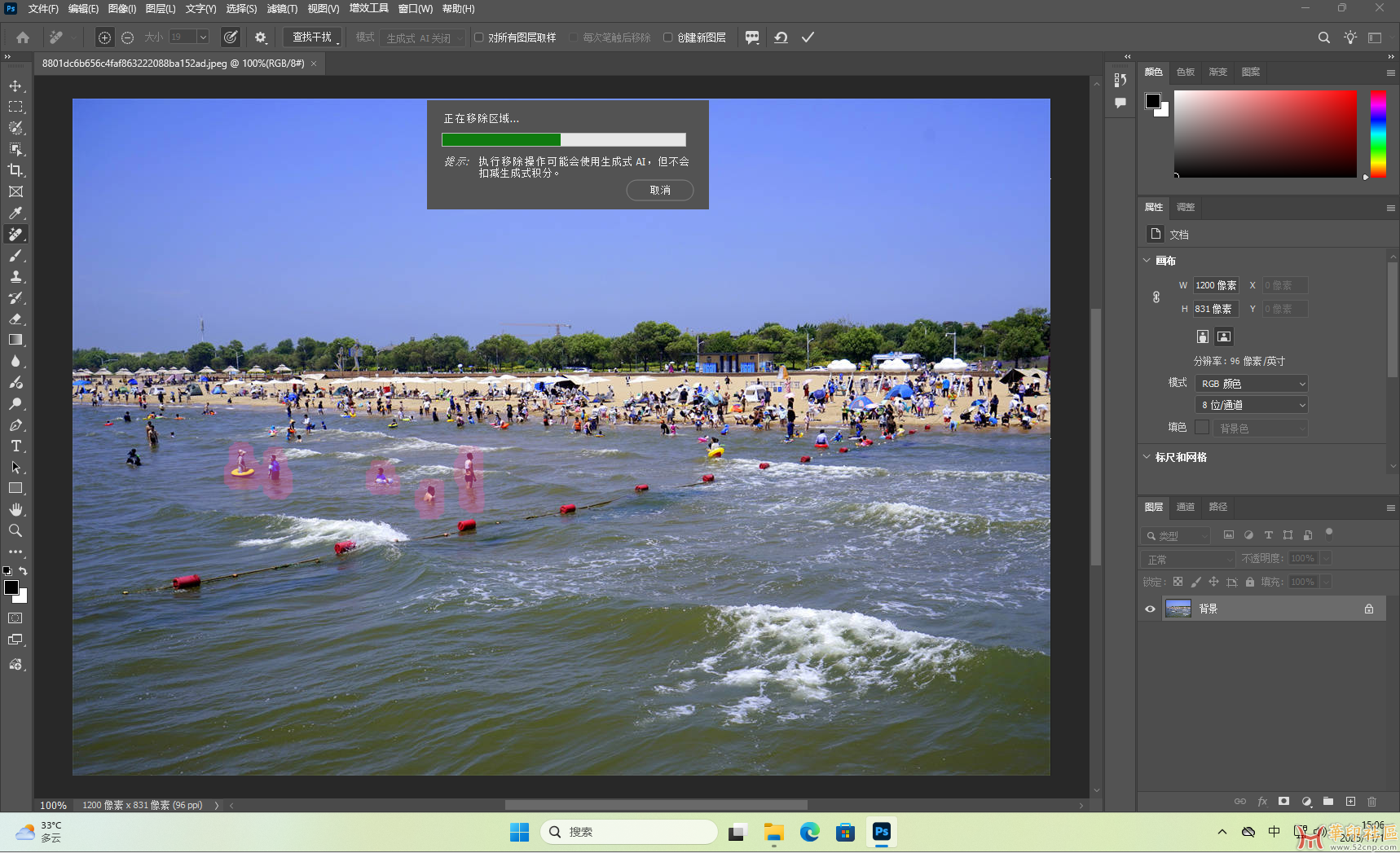
Task: Select the Lasso tool
Action: pyautogui.click(x=16, y=128)
